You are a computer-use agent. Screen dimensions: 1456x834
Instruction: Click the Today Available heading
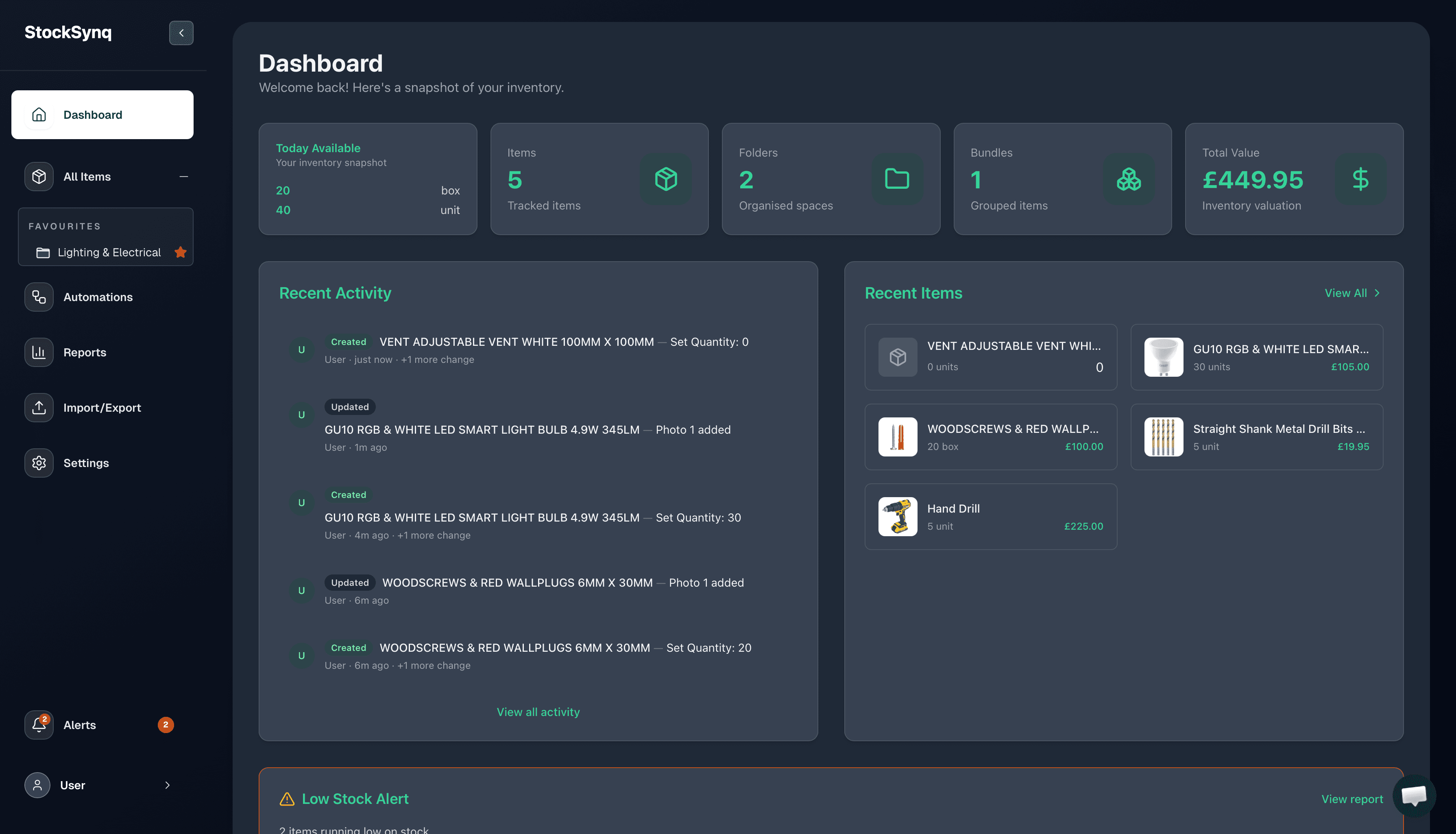coord(318,148)
